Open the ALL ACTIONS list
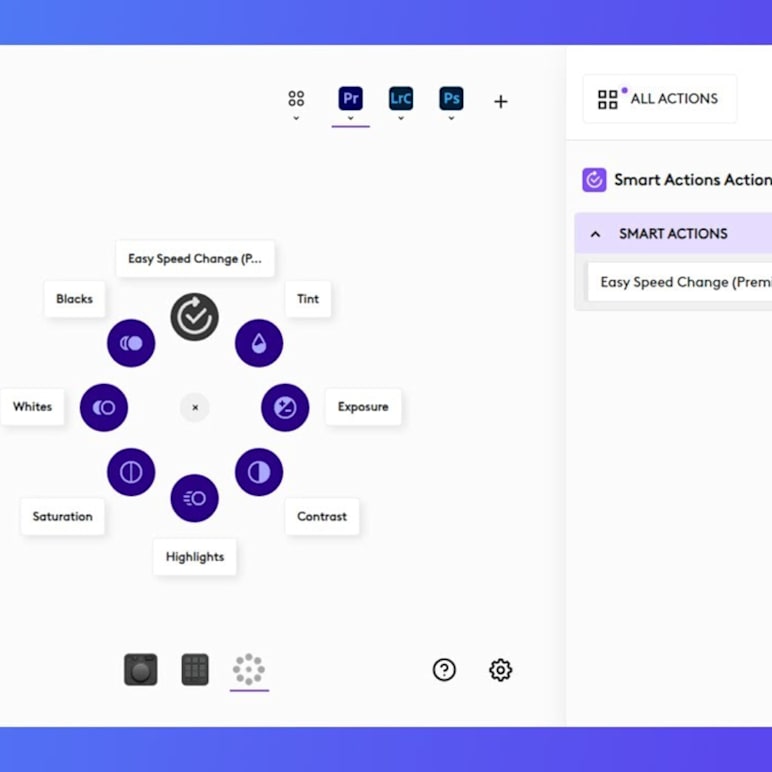This screenshot has width=772, height=772. pyautogui.click(x=660, y=99)
